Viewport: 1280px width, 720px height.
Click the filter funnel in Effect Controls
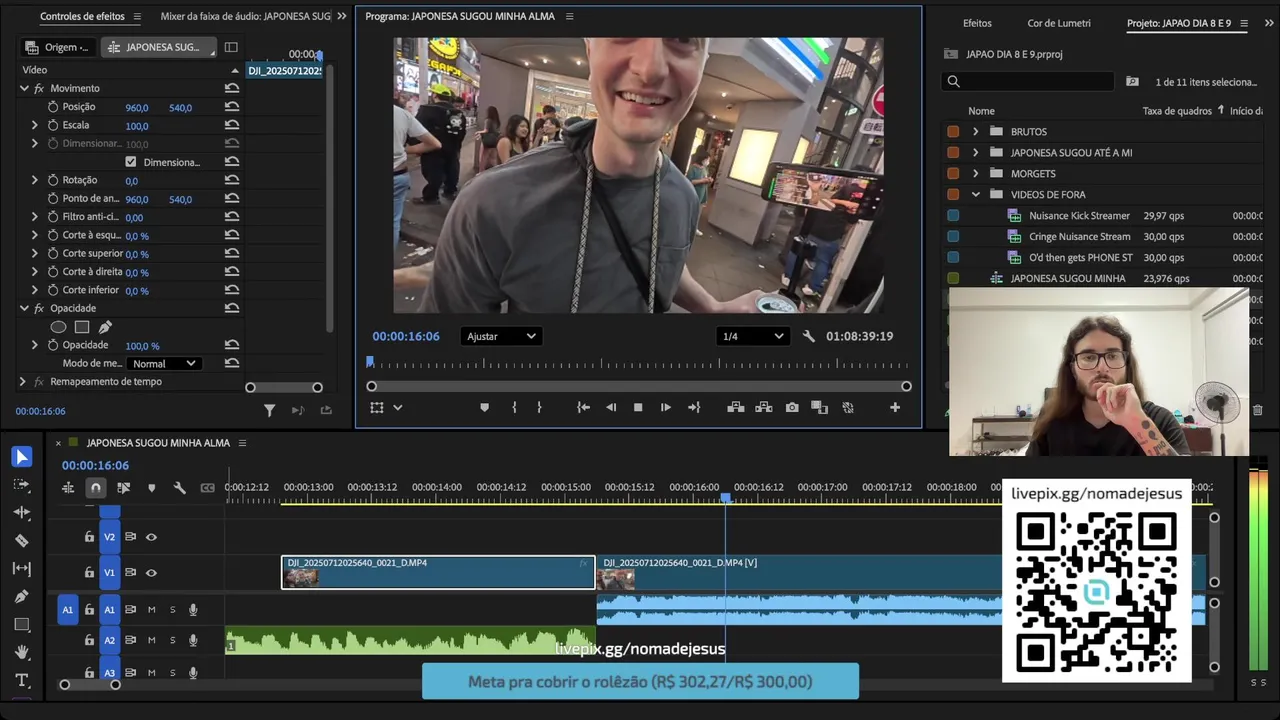(269, 410)
